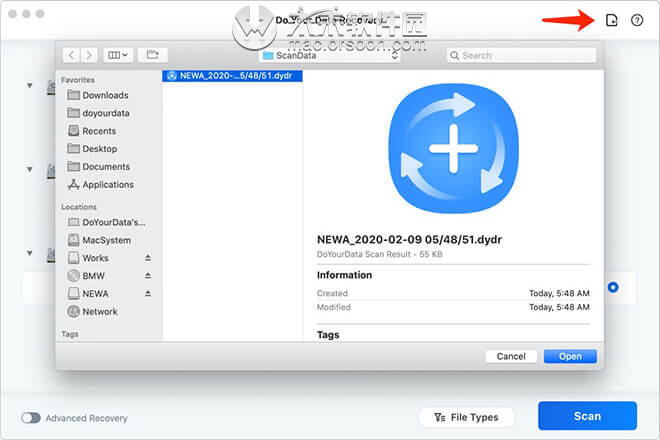The image size is (660, 440).
Task: Click the import scan result icon
Action: coord(611,20)
